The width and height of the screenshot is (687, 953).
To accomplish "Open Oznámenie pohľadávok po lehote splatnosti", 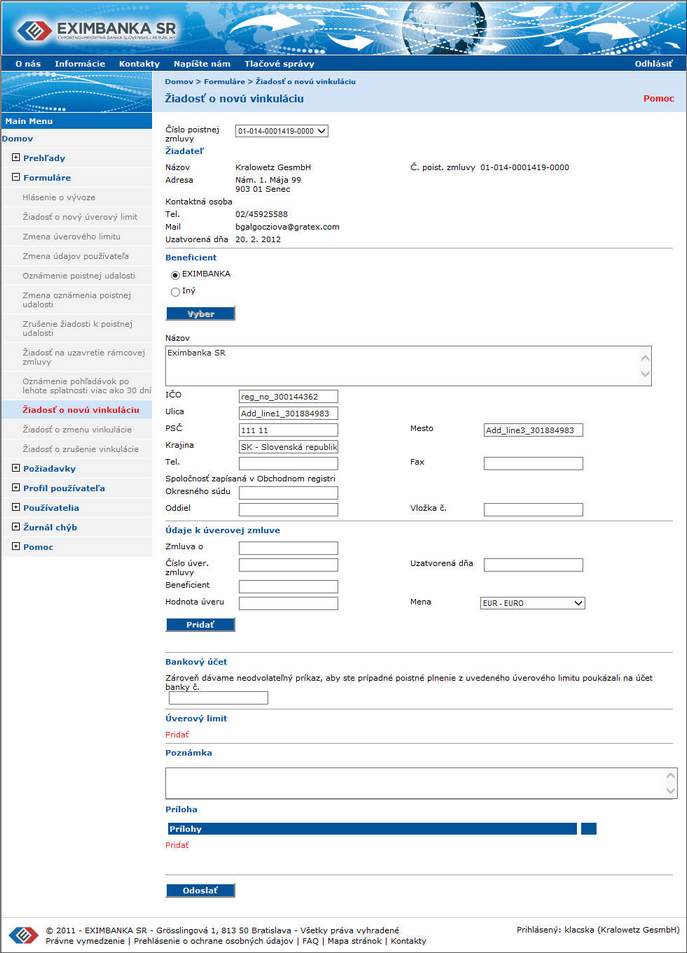I will point(86,385).
